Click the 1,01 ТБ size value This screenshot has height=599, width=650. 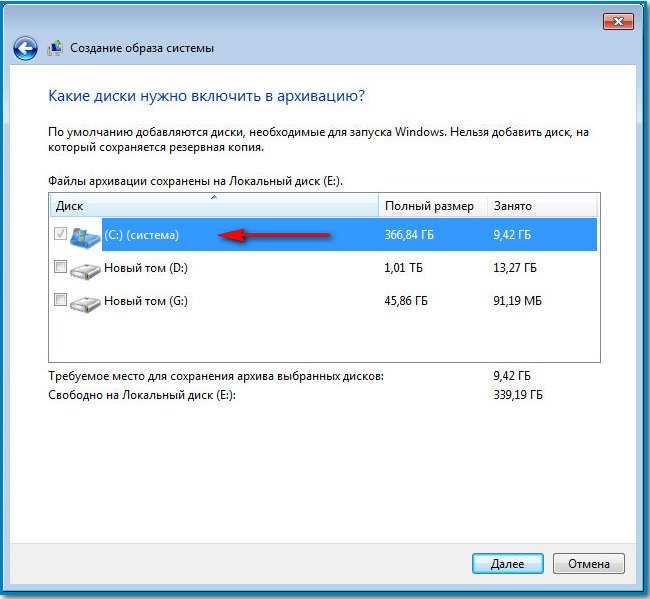[403, 268]
